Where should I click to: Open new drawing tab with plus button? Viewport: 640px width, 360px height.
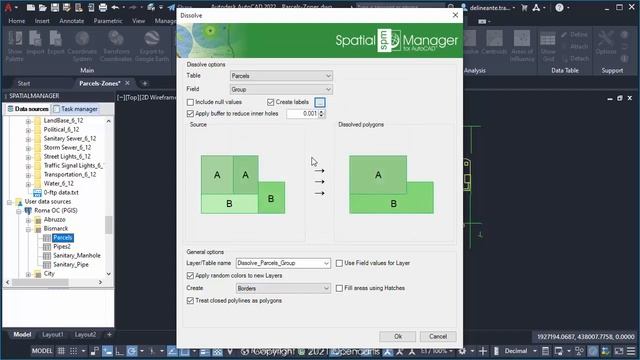pyautogui.click(x=144, y=83)
